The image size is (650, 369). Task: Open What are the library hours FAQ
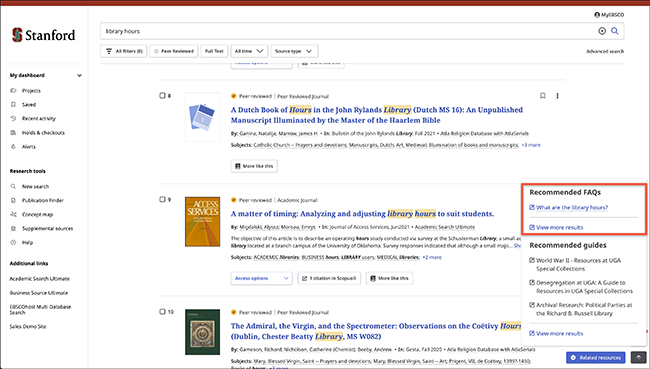coord(572,208)
